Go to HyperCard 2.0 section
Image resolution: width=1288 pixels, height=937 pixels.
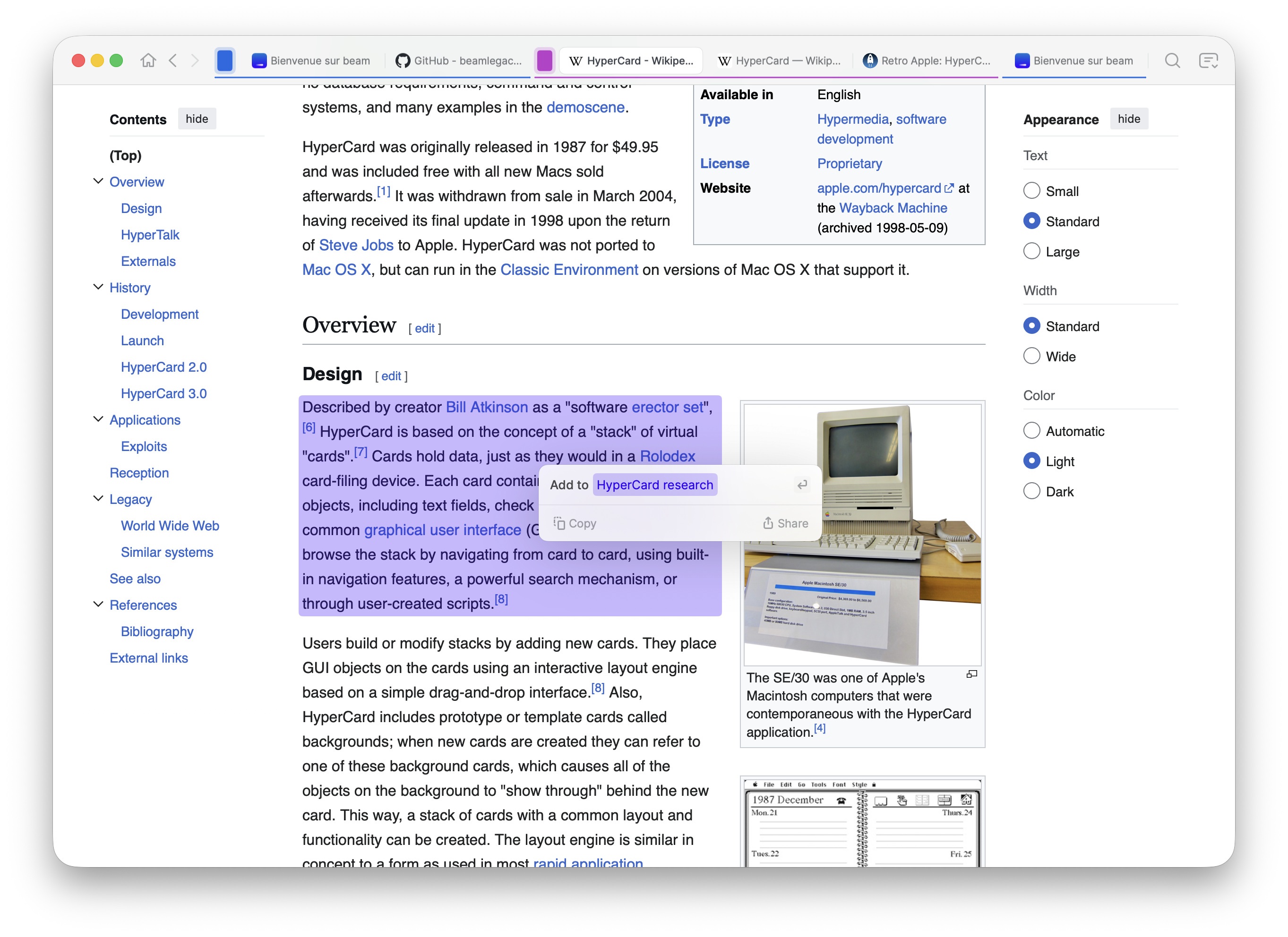coord(163,367)
